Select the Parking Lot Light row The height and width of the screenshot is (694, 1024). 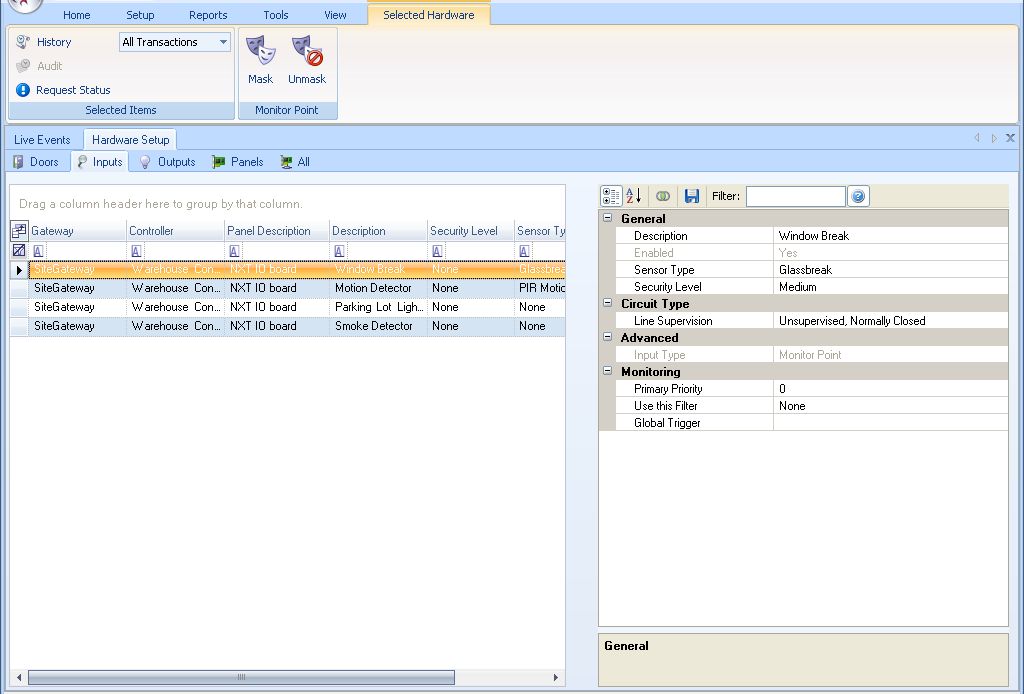tap(287, 307)
